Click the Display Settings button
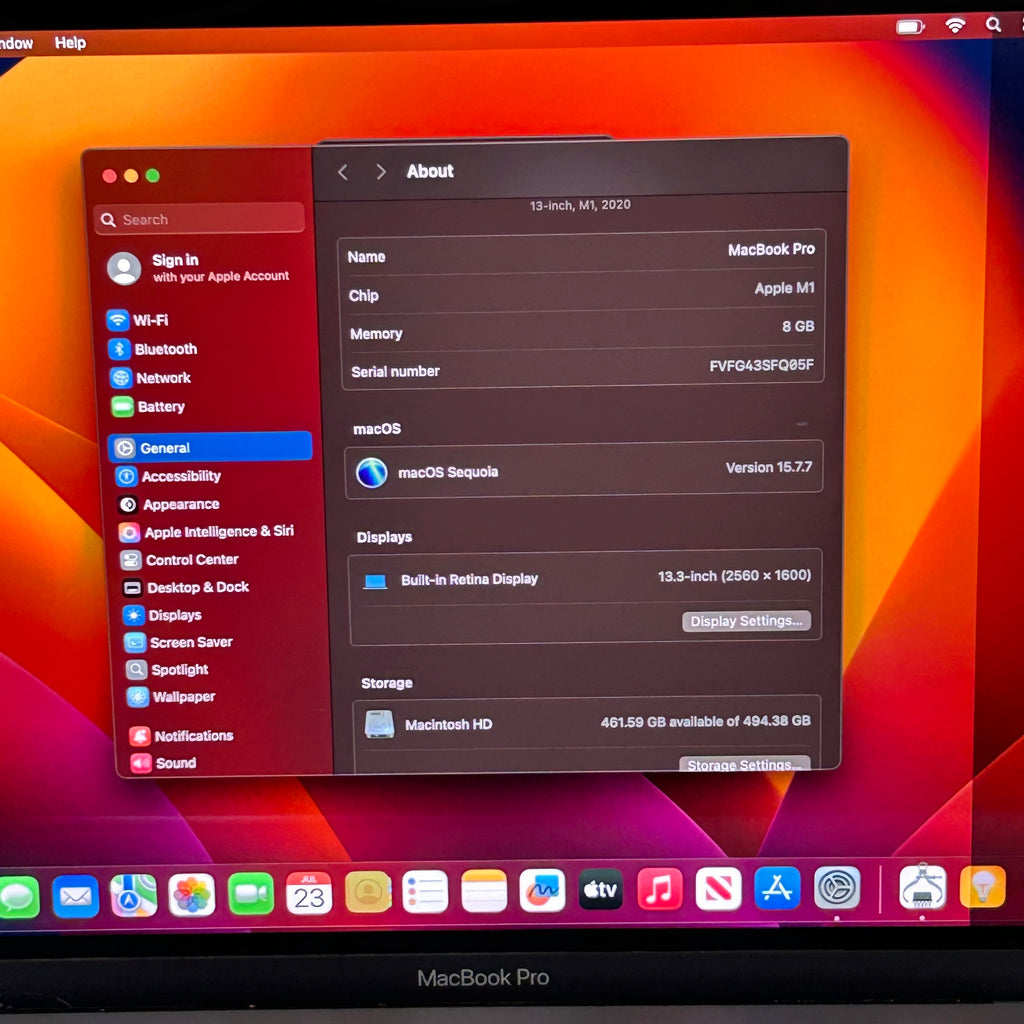Image resolution: width=1024 pixels, height=1024 pixels. point(746,621)
